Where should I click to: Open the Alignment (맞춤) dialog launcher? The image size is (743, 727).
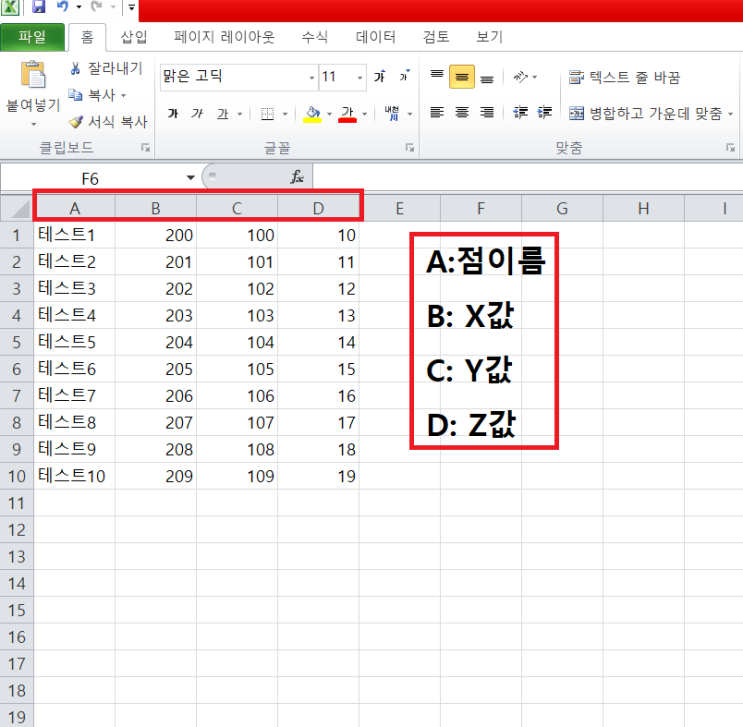click(731, 148)
